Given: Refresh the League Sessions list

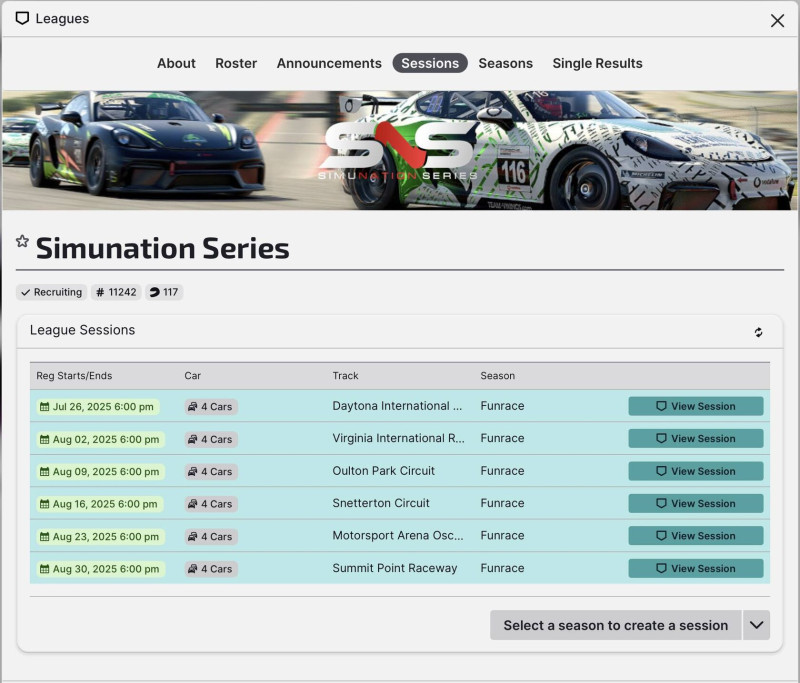Looking at the screenshot, I should click(x=758, y=333).
